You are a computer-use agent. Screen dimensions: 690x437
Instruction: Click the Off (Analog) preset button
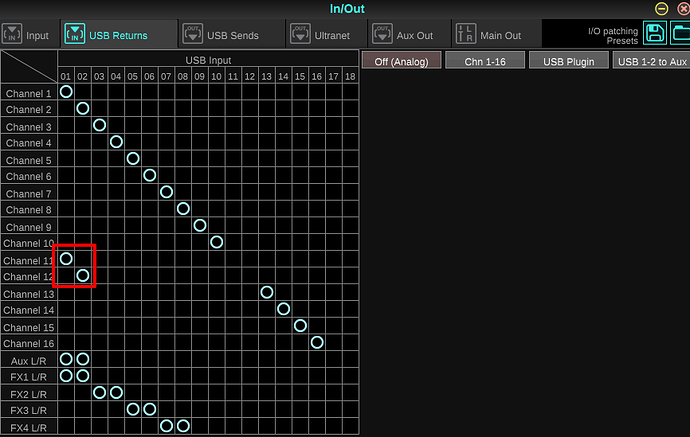[400, 61]
